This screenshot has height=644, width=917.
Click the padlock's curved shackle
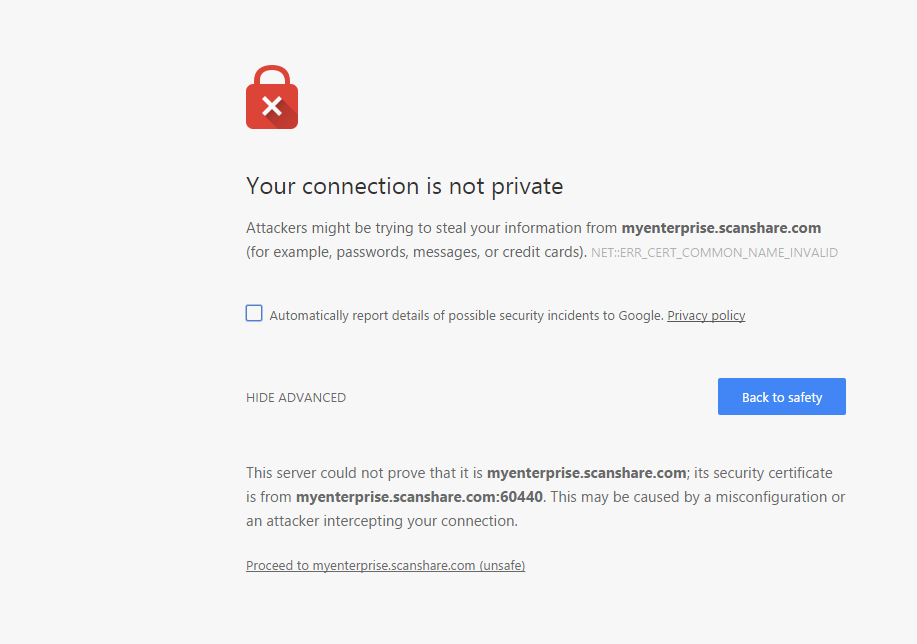point(272,76)
